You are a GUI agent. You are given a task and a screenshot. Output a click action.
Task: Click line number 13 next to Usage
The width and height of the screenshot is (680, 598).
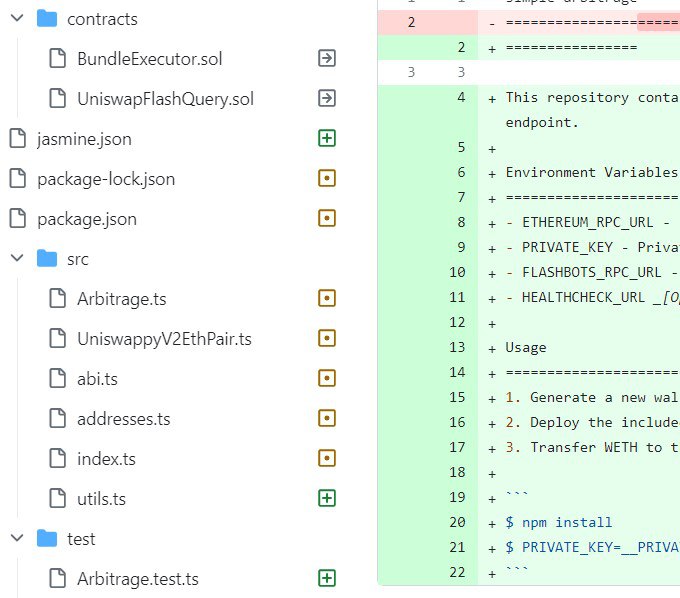(457, 347)
